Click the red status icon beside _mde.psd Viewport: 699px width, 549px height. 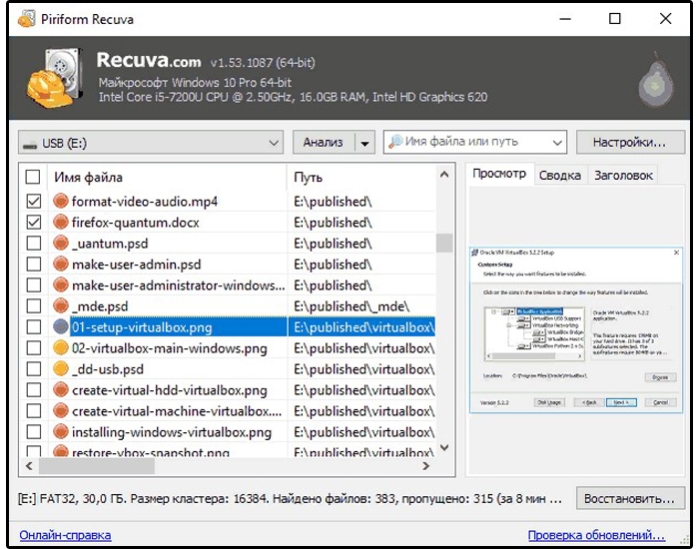tap(61, 306)
